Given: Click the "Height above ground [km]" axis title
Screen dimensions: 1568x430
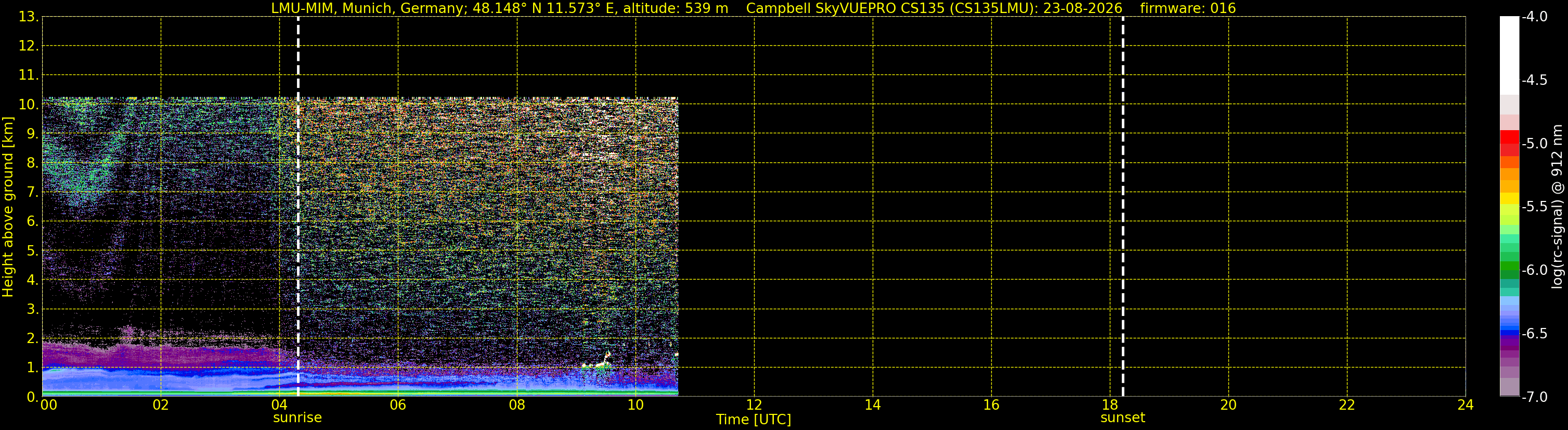Looking at the screenshot, I should pyautogui.click(x=8, y=207).
